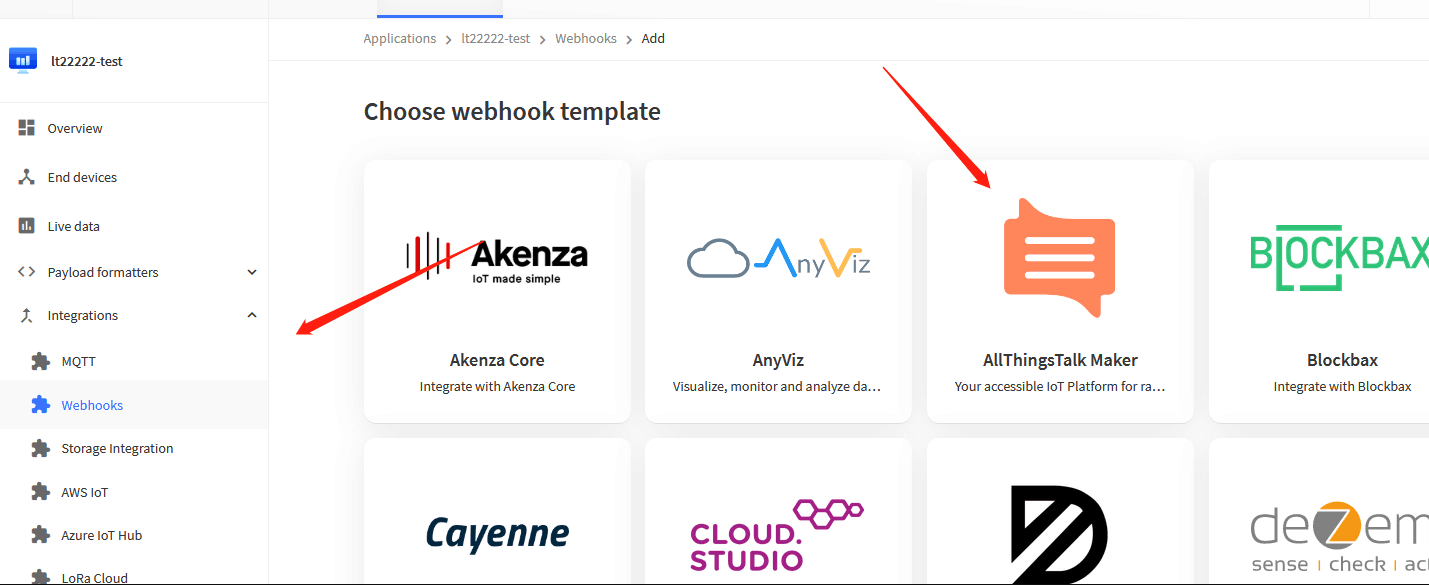Click the AllThingsTalk orange chat logo

[1059, 257]
